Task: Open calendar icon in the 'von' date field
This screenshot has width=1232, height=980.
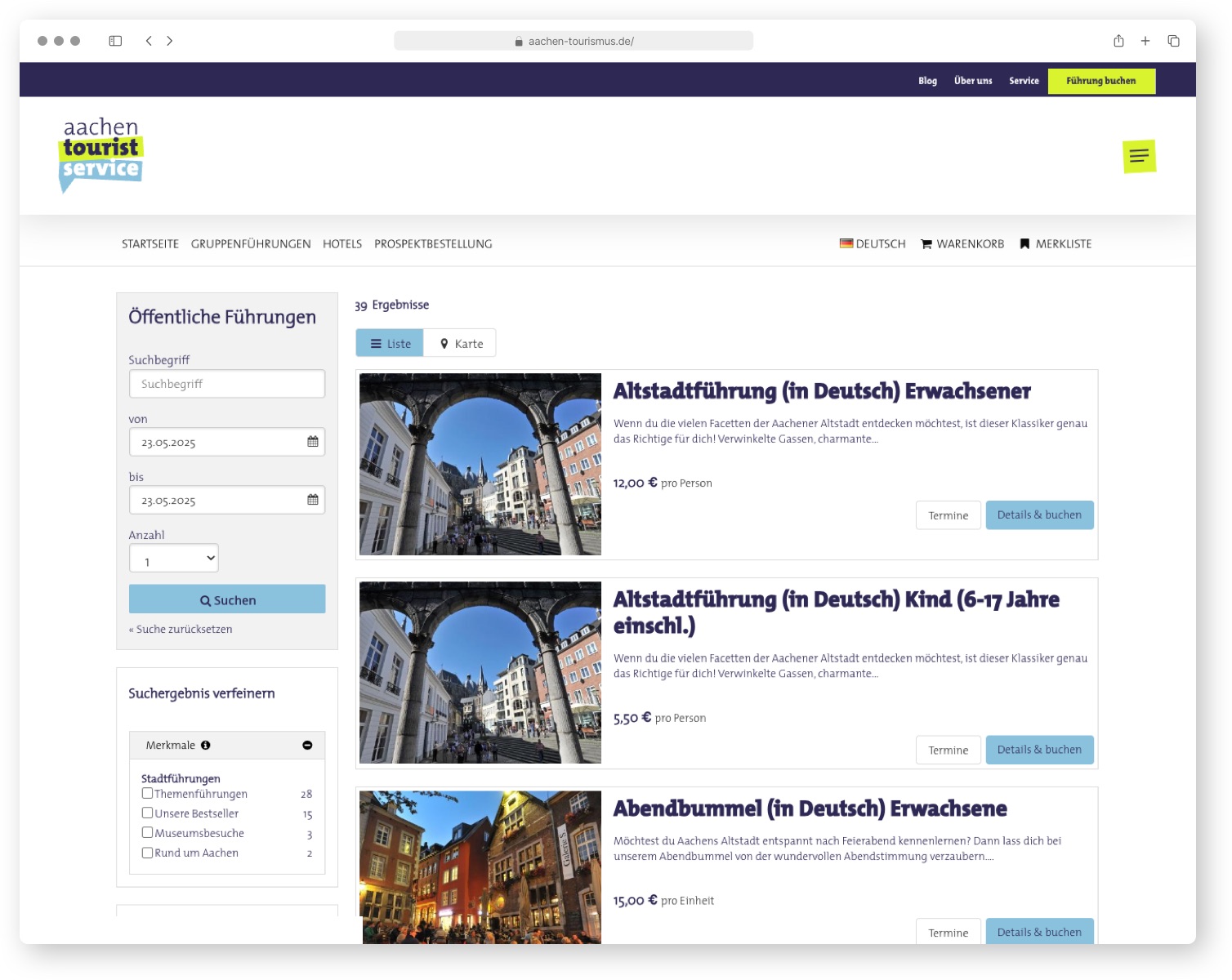Action: tap(313, 442)
